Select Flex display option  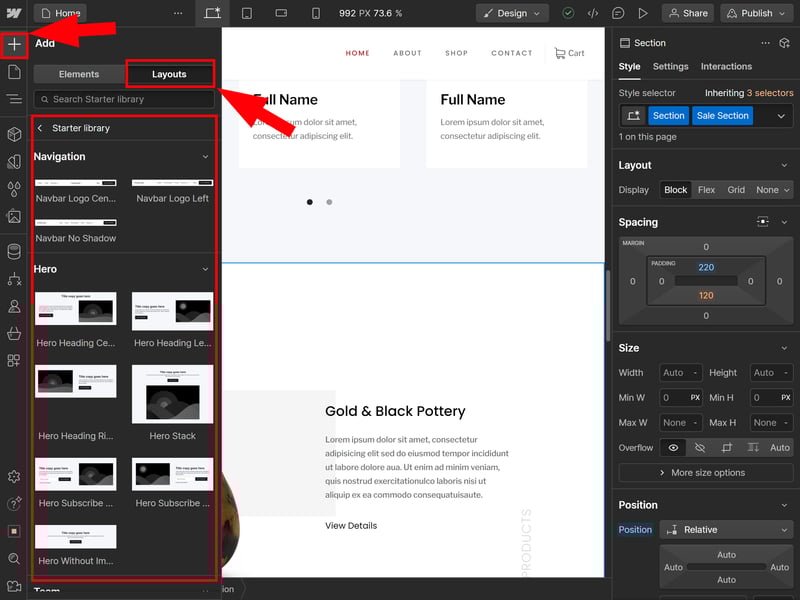click(706, 190)
